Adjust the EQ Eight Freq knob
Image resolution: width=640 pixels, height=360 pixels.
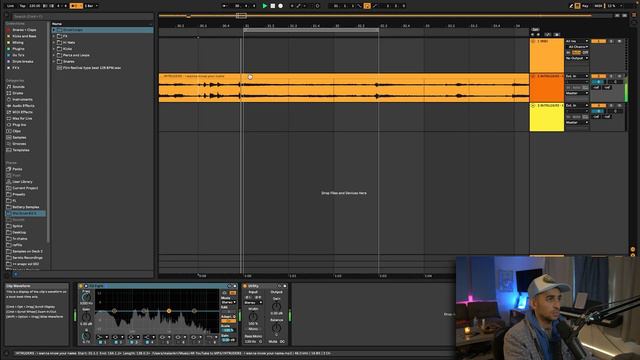pyautogui.click(x=86, y=297)
